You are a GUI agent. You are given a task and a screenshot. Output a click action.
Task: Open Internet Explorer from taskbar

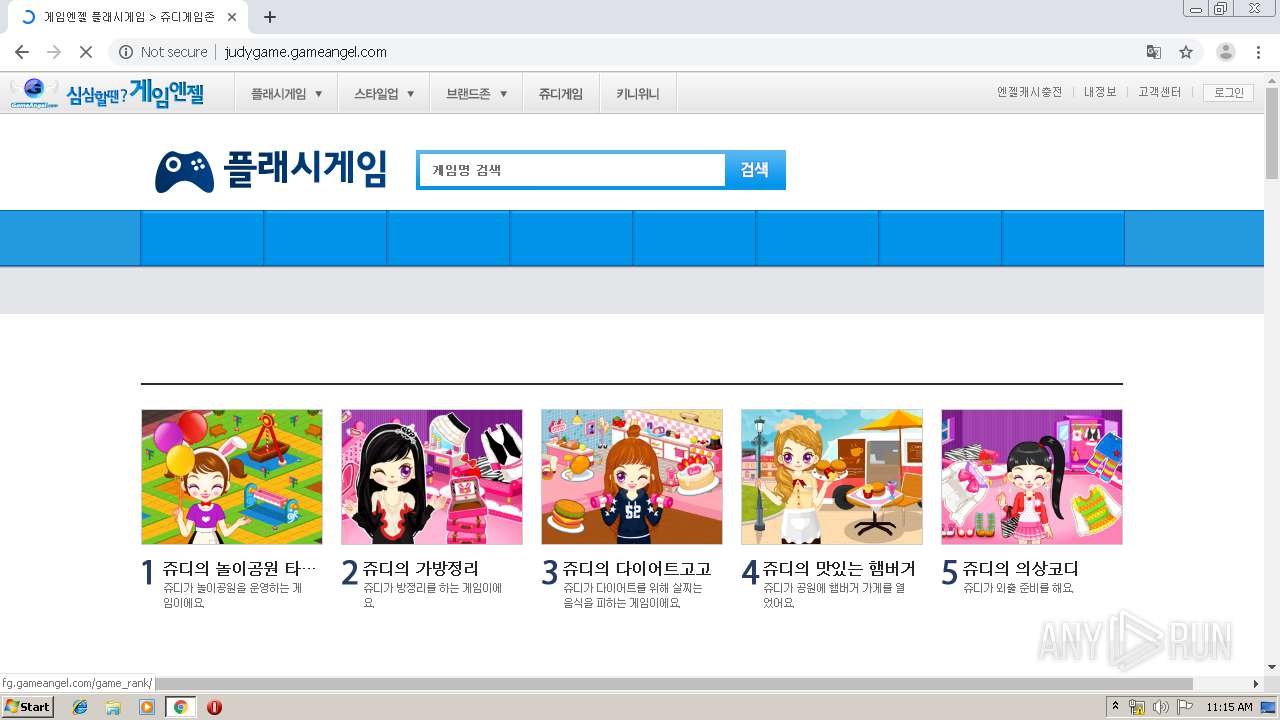[80, 707]
